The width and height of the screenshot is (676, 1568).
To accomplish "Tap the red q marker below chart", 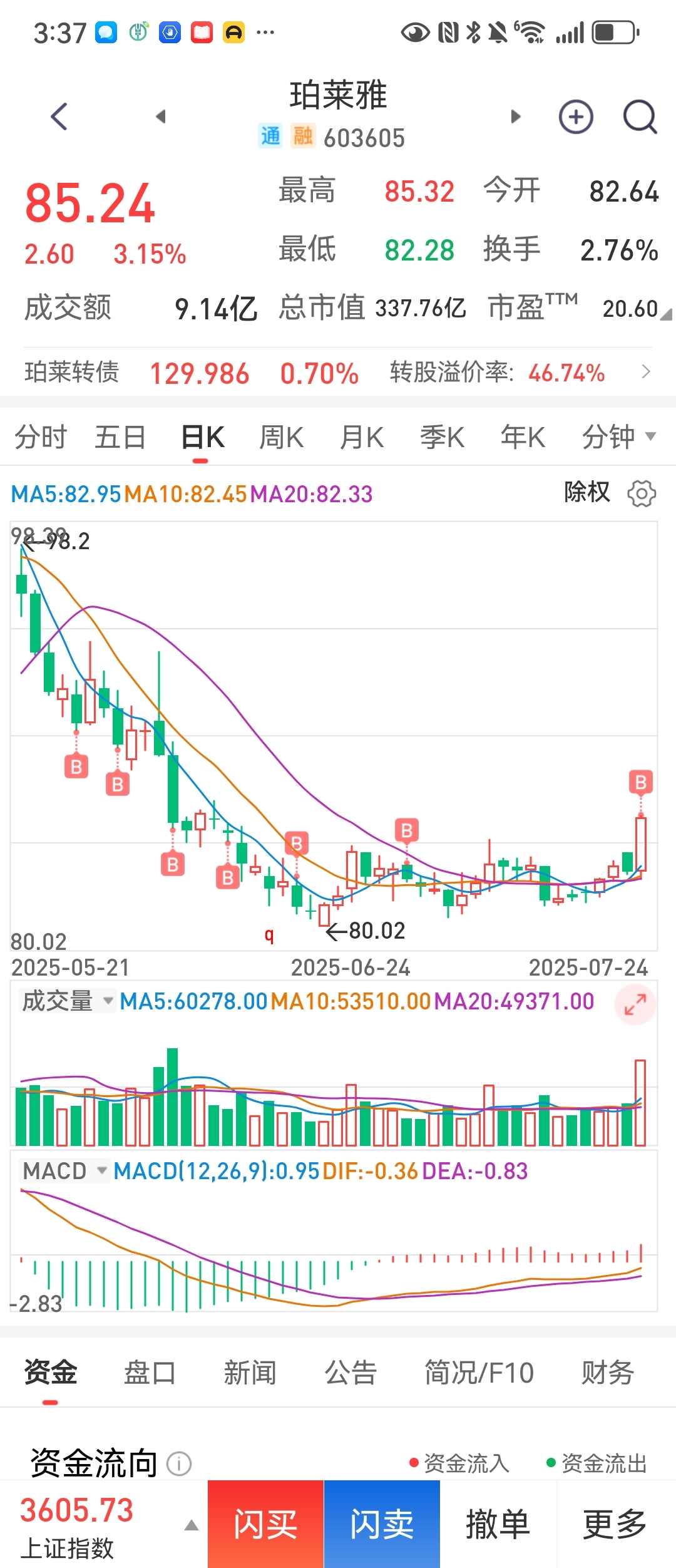I will point(269,935).
